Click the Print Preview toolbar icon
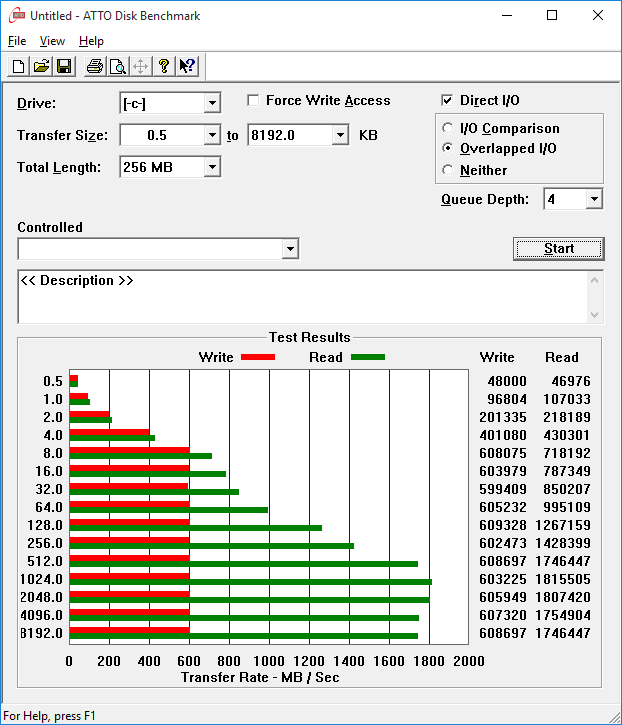 [117, 66]
